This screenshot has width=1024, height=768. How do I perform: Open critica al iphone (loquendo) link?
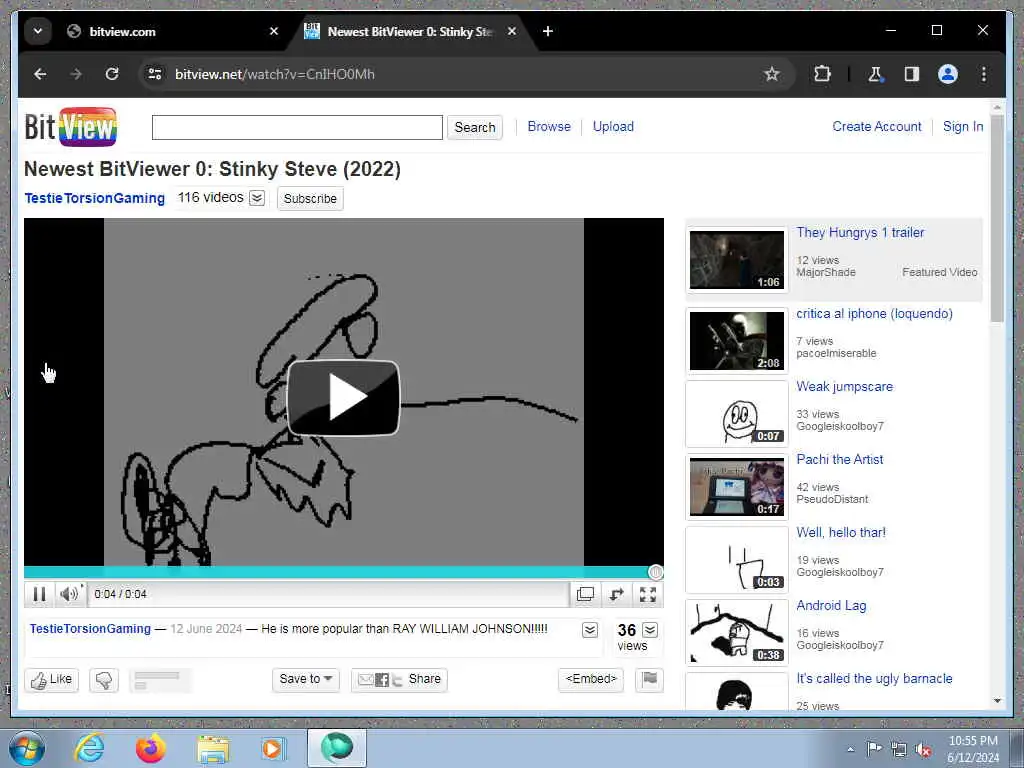(x=874, y=314)
